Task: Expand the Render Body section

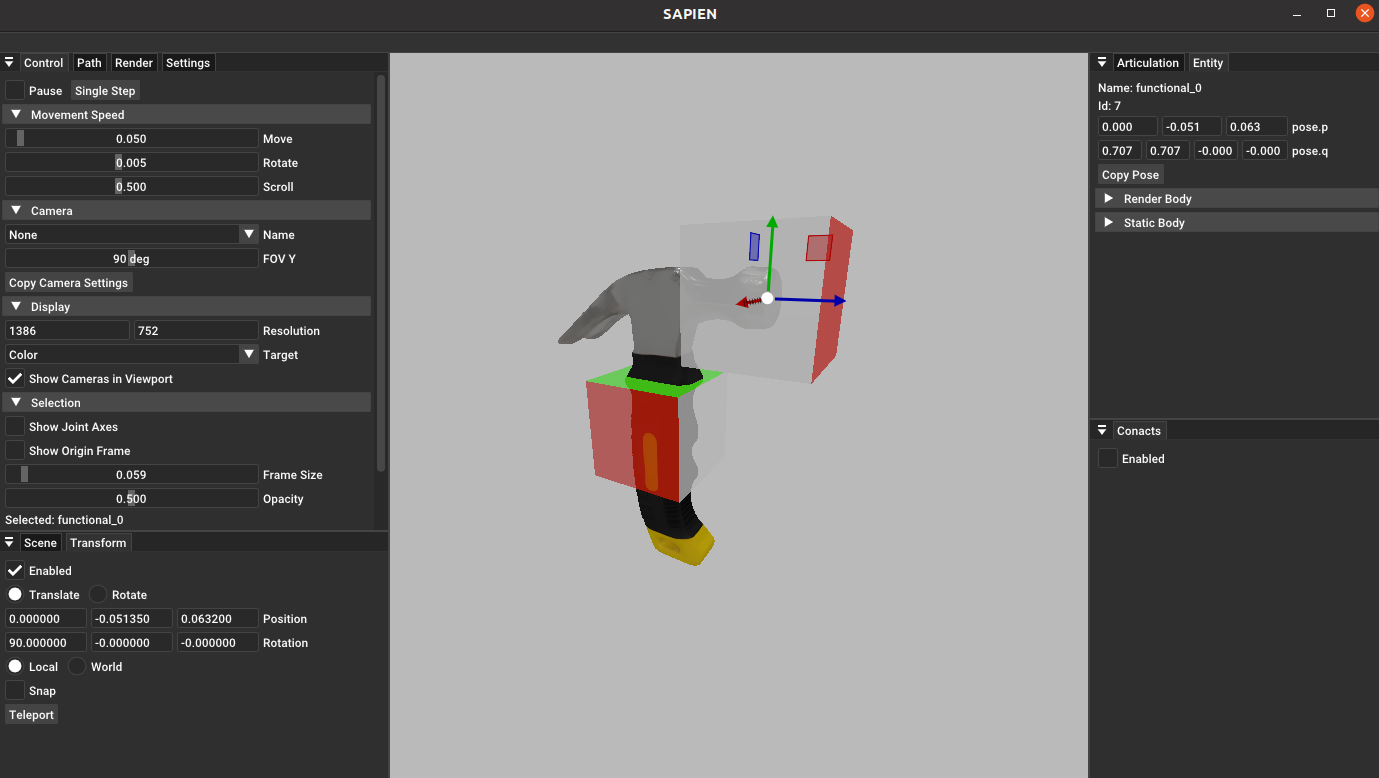Action: 1108,198
